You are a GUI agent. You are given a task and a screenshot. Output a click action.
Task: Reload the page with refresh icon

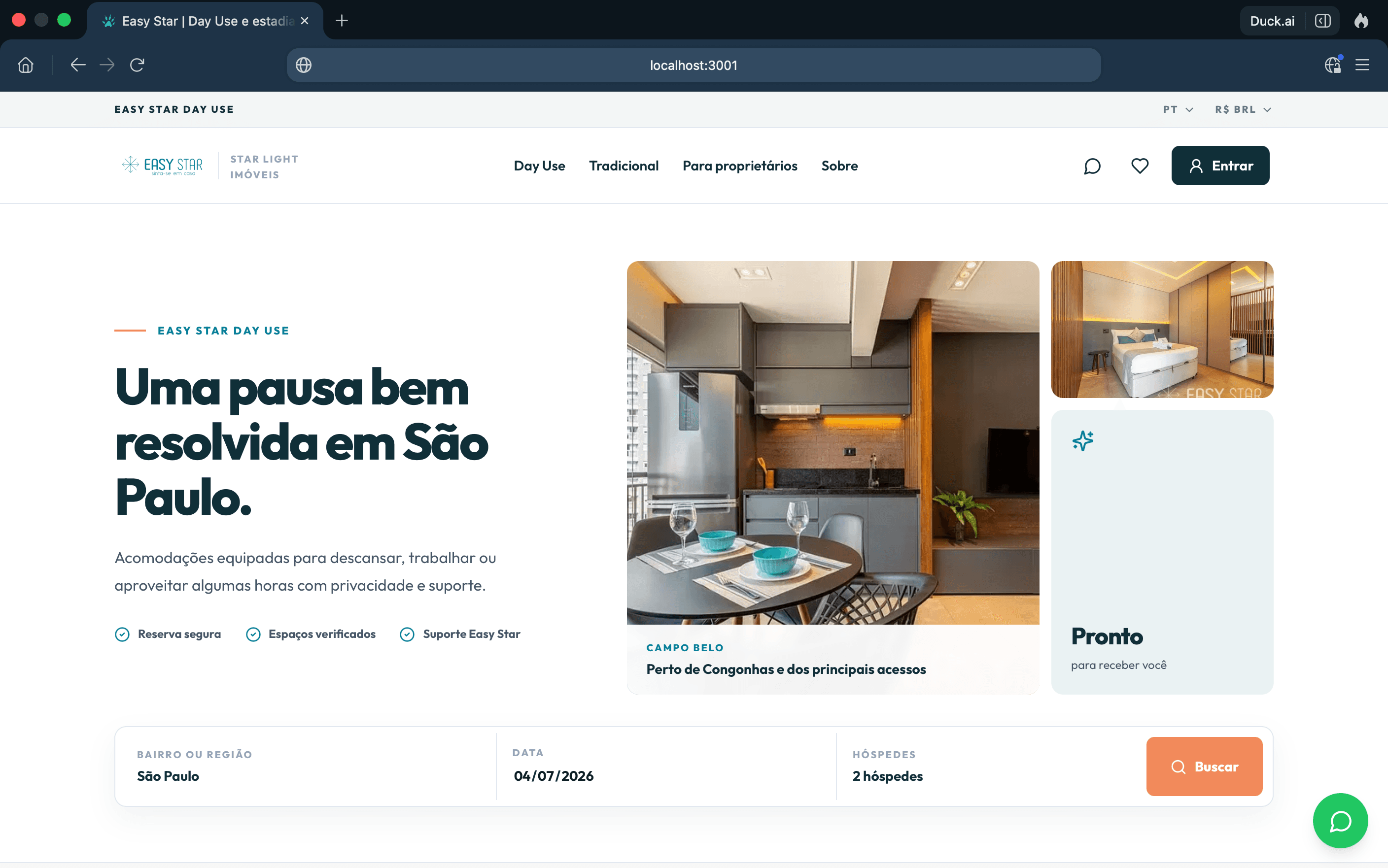(137, 65)
